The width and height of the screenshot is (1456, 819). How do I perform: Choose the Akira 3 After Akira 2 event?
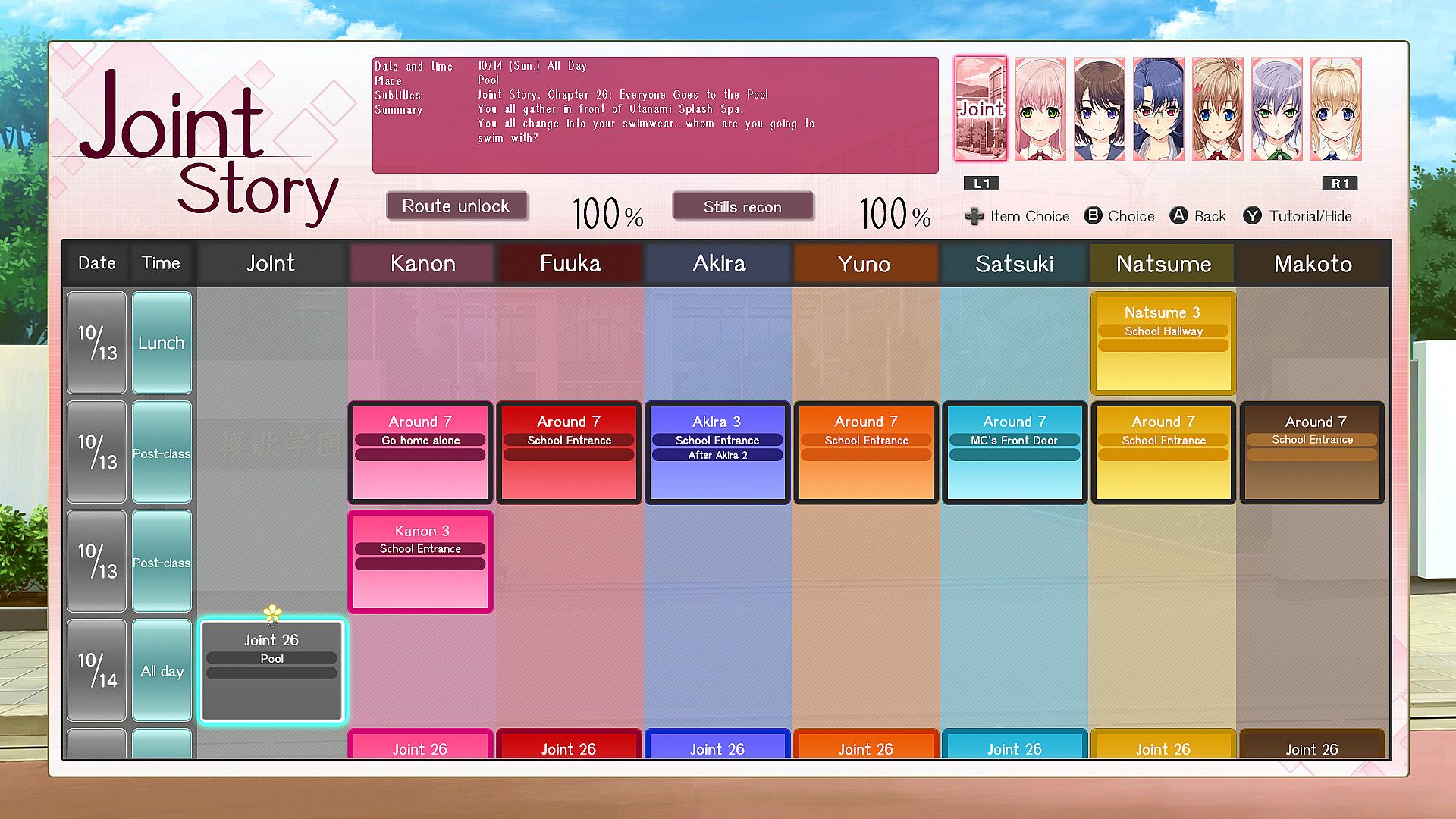tap(717, 453)
